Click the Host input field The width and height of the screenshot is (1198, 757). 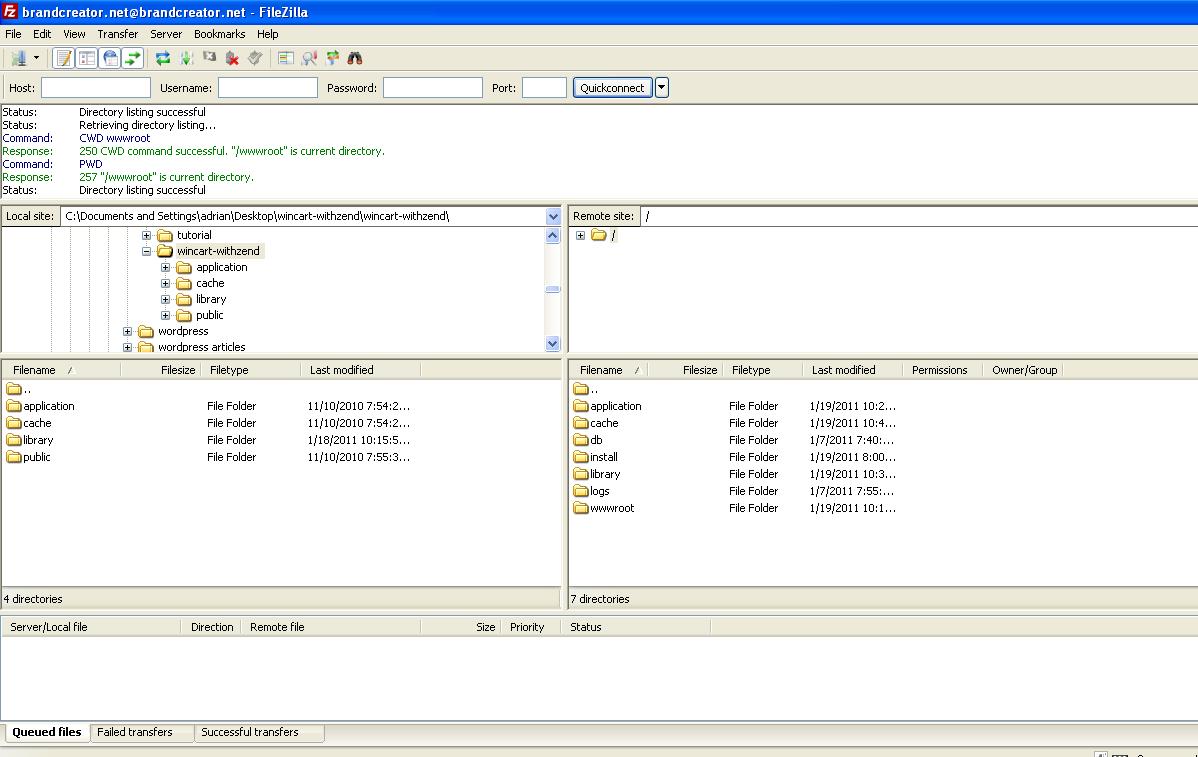point(96,88)
